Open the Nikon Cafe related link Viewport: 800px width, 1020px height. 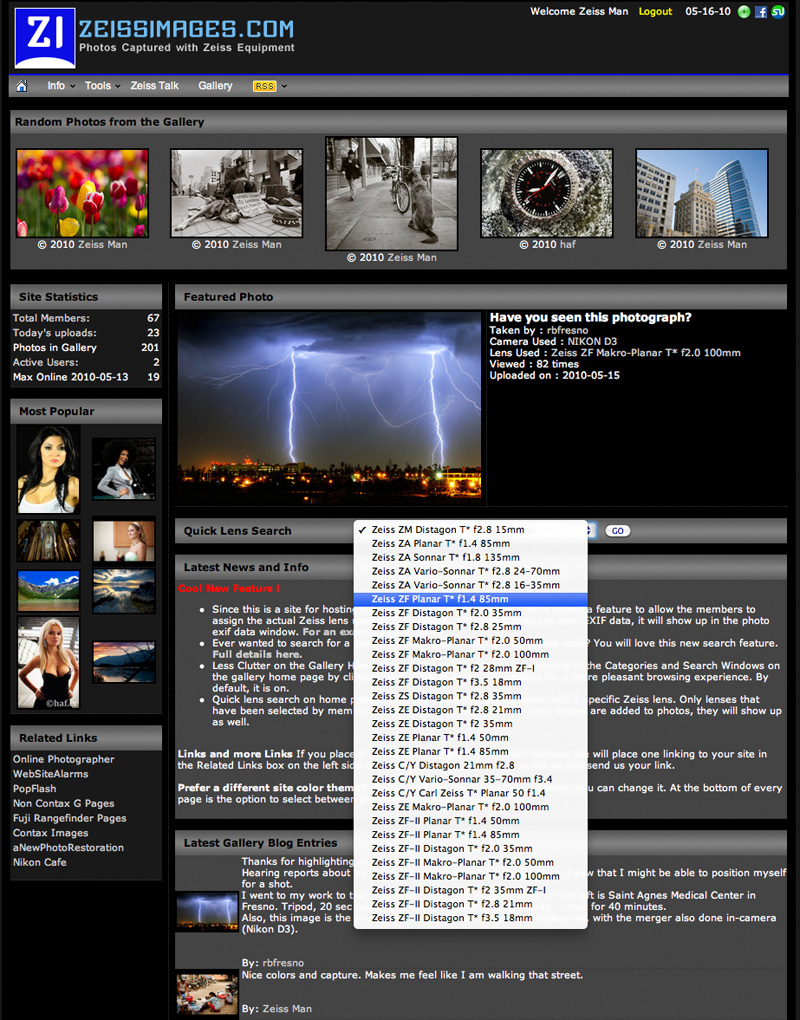(x=39, y=862)
